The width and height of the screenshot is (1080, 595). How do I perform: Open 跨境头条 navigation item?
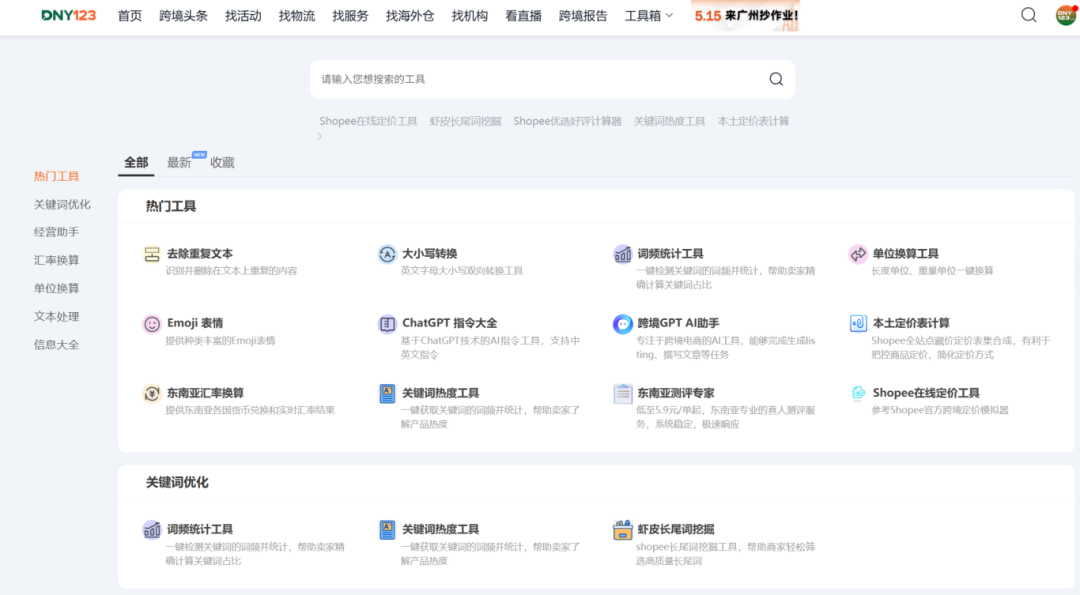183,16
